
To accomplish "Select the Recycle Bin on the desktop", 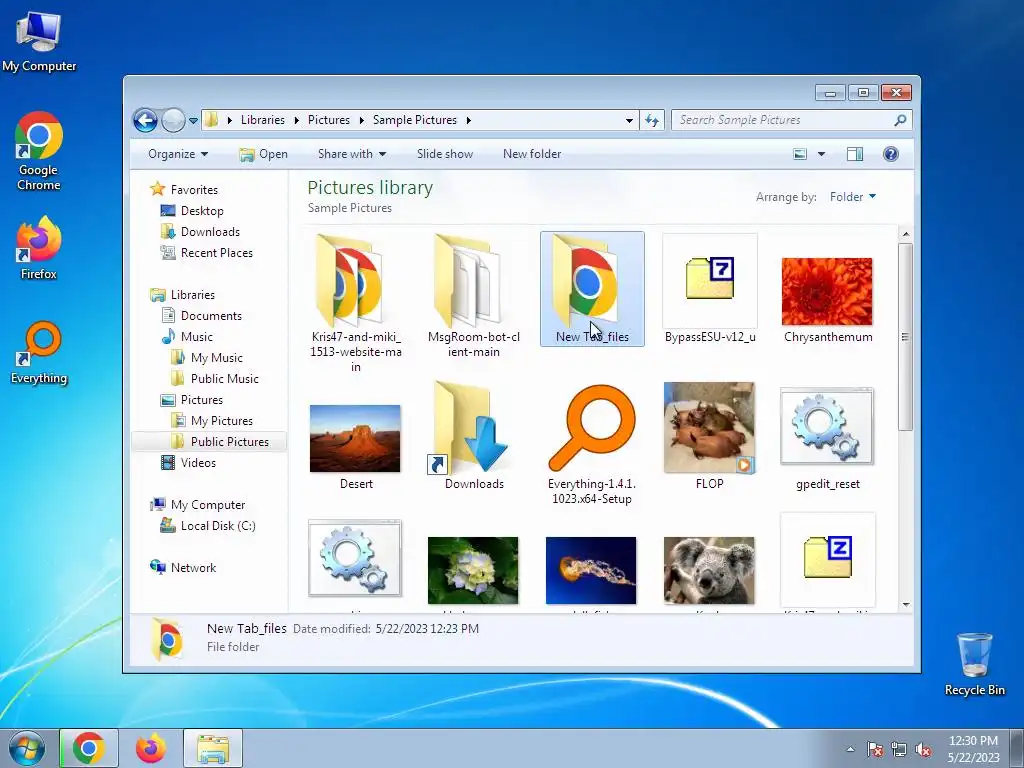I will [x=974, y=664].
